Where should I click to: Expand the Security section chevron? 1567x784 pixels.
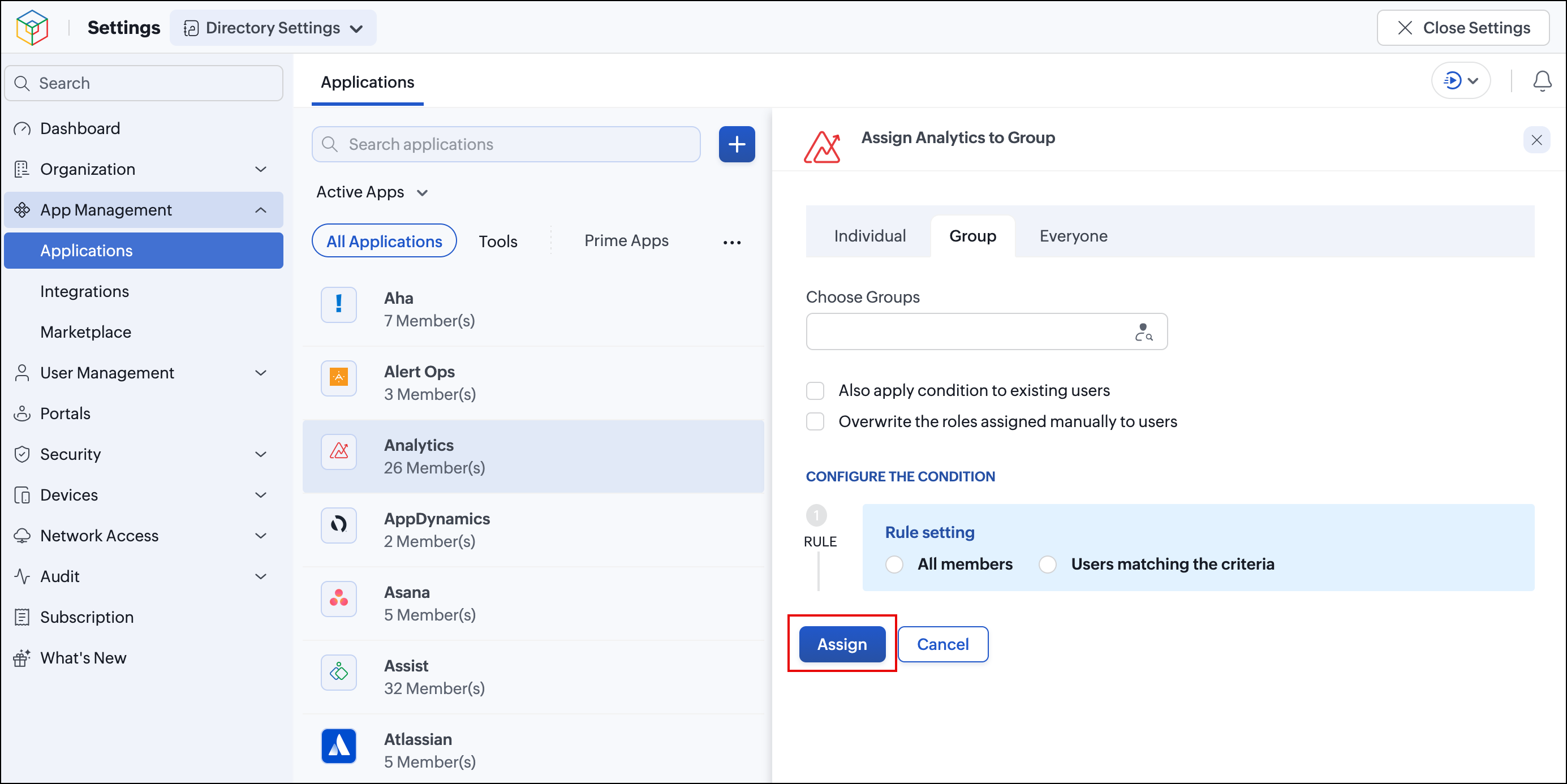click(x=261, y=454)
